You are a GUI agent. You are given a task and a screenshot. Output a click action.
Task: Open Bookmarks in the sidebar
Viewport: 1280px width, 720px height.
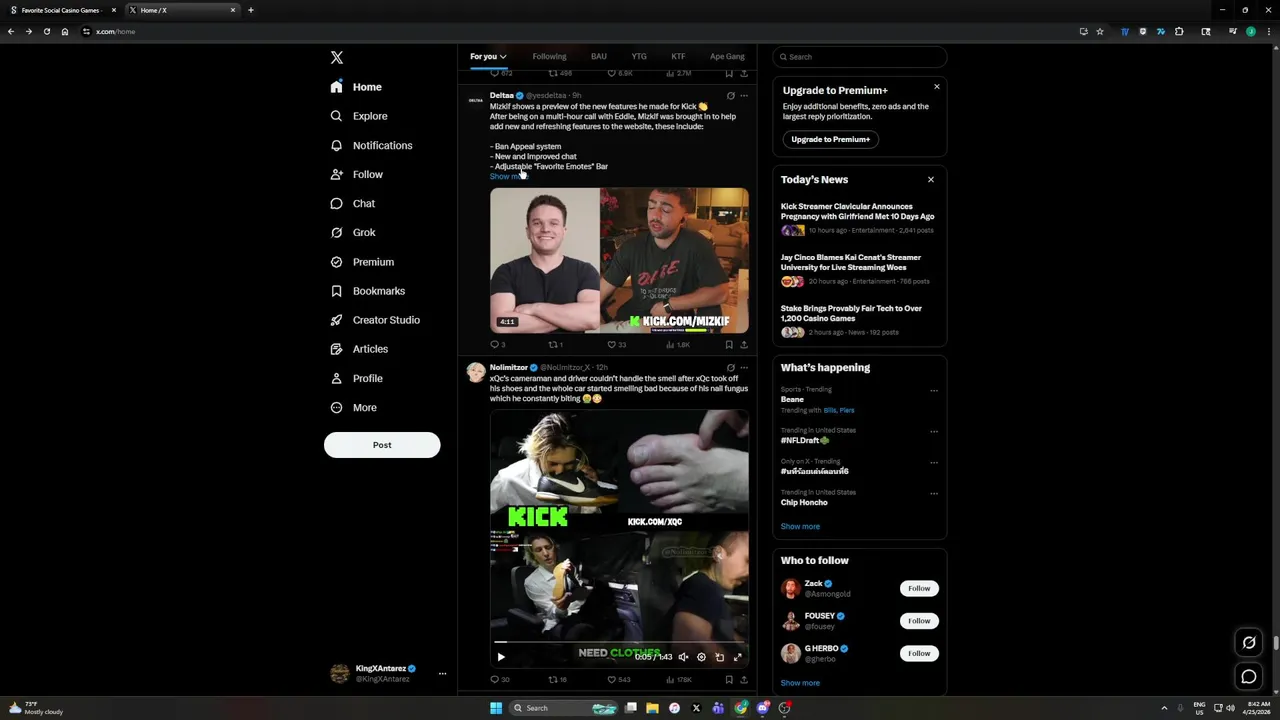pyautogui.click(x=367, y=291)
